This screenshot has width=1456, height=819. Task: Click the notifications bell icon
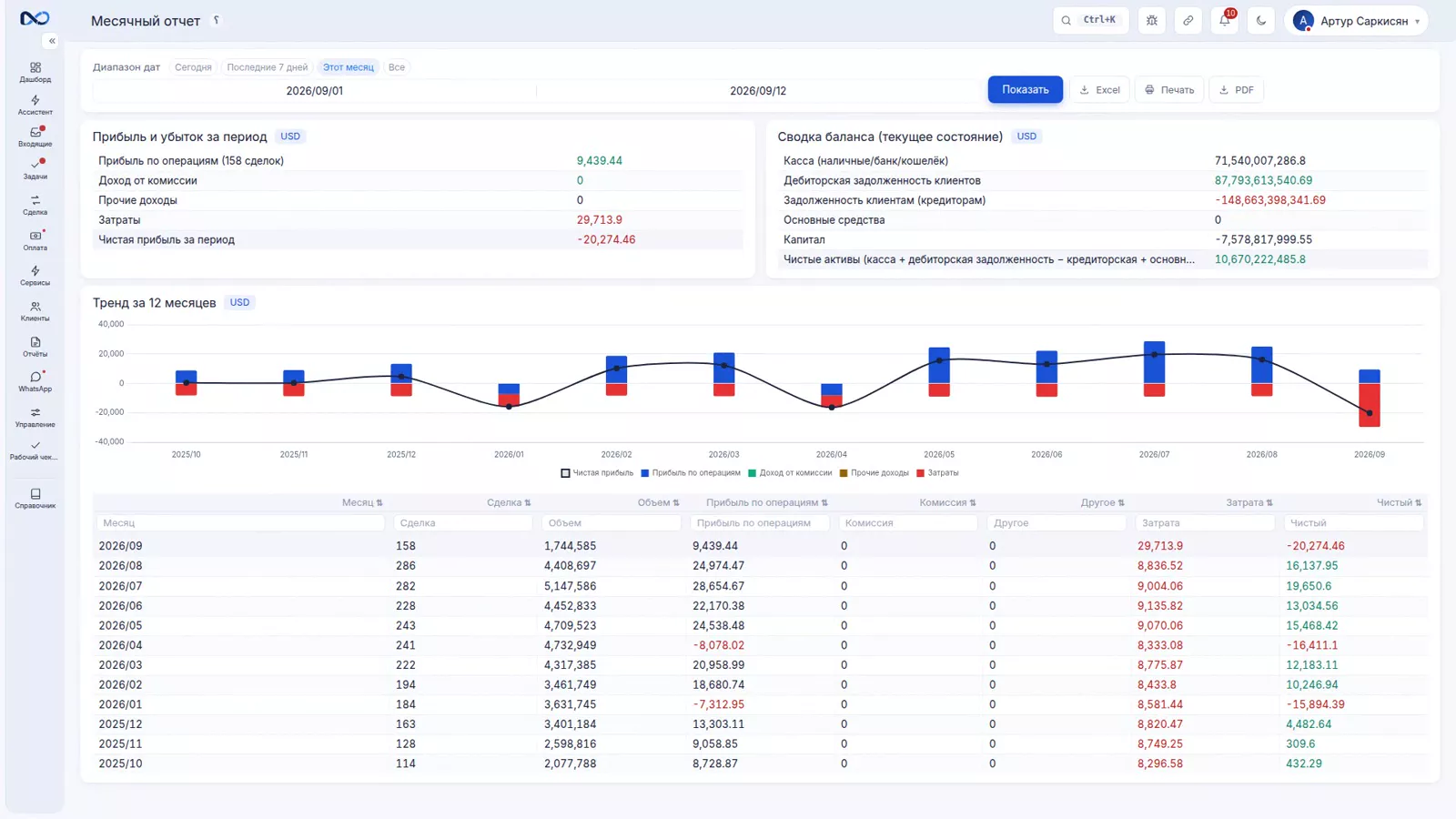pos(1225,20)
